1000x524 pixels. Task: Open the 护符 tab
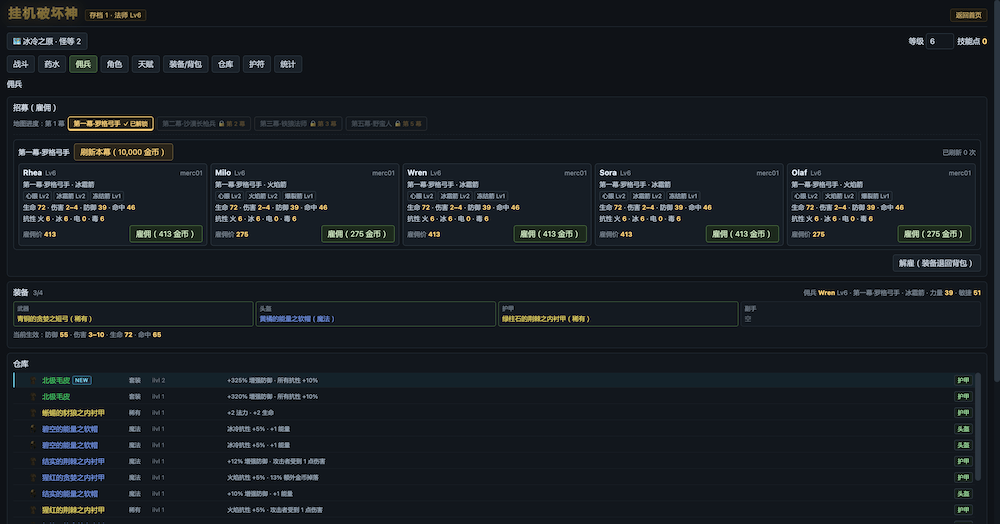click(257, 64)
